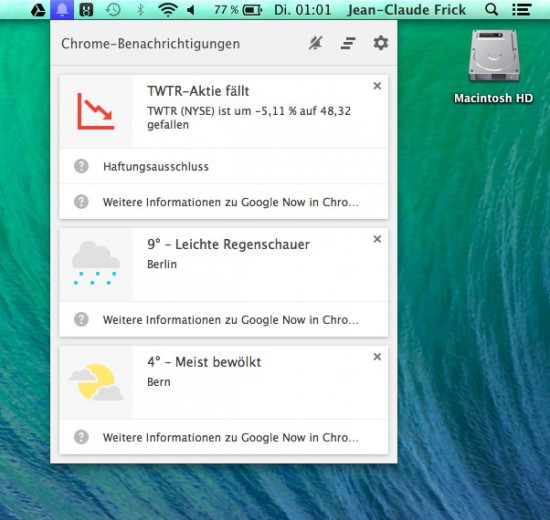Screen dimensions: 550x520
Task: Open the speaker-face menu bar icon
Action: [x=86, y=10]
